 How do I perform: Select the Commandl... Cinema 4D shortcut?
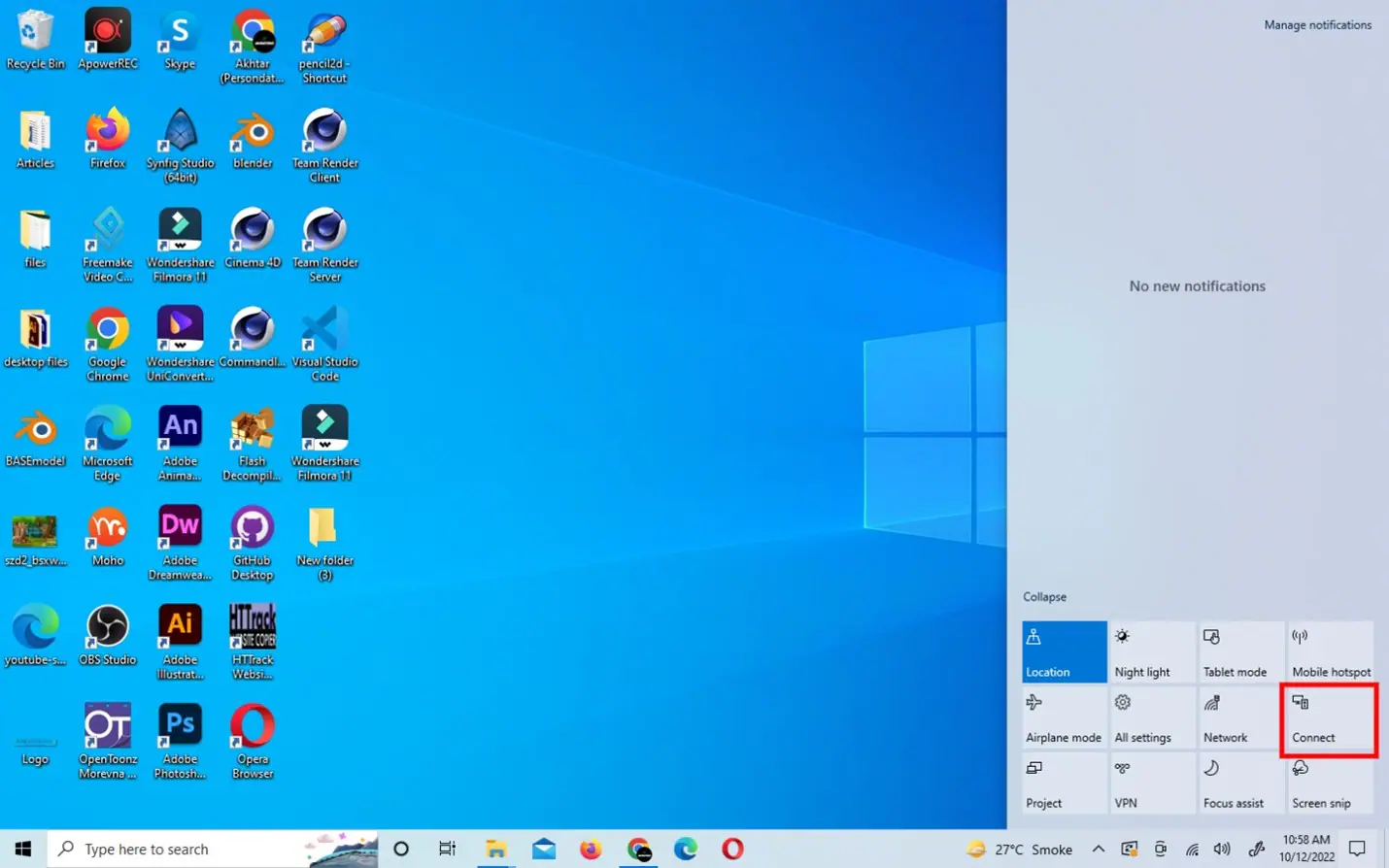[x=253, y=337]
